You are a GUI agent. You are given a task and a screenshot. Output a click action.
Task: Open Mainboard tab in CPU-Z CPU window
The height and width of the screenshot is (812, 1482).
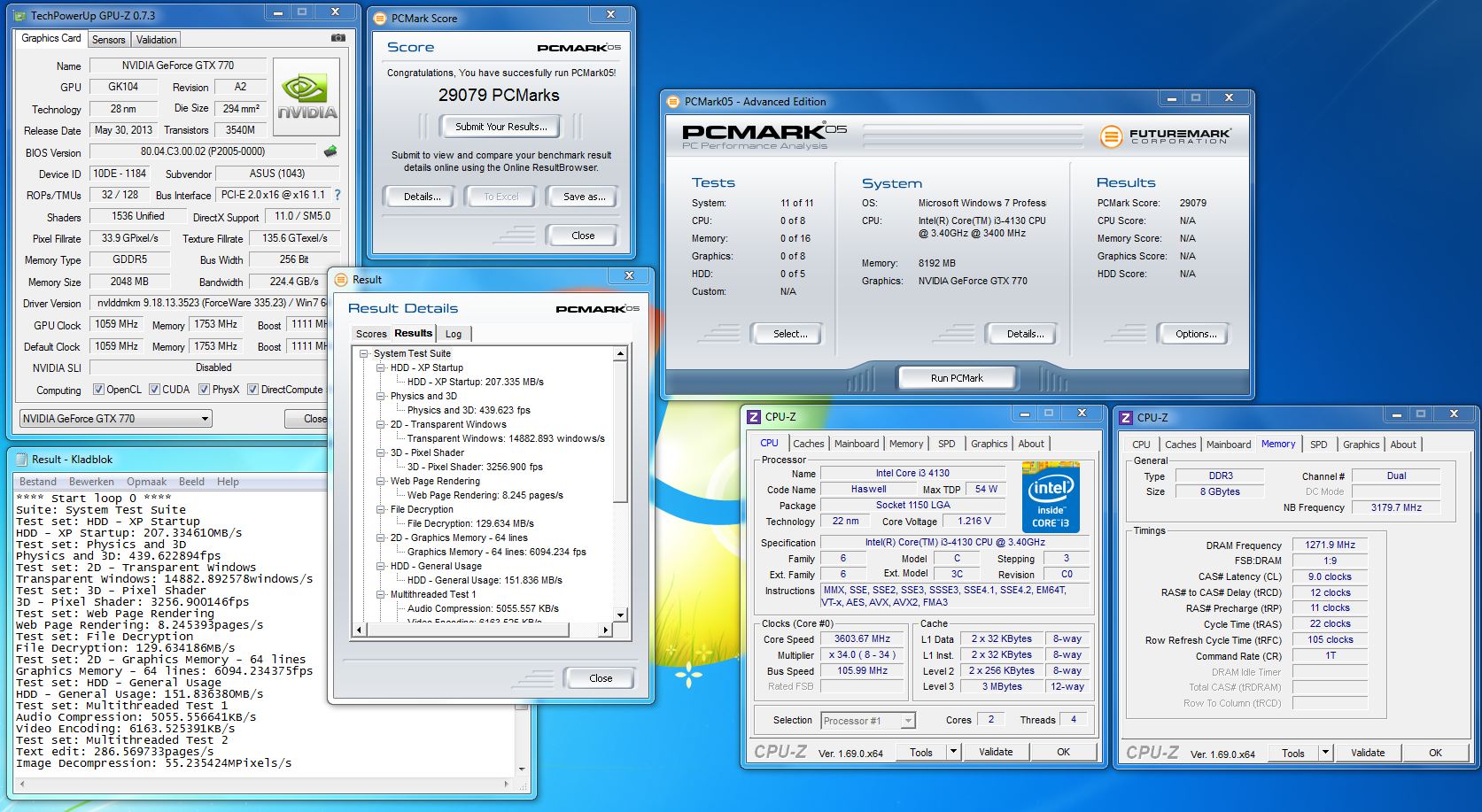coord(857,444)
